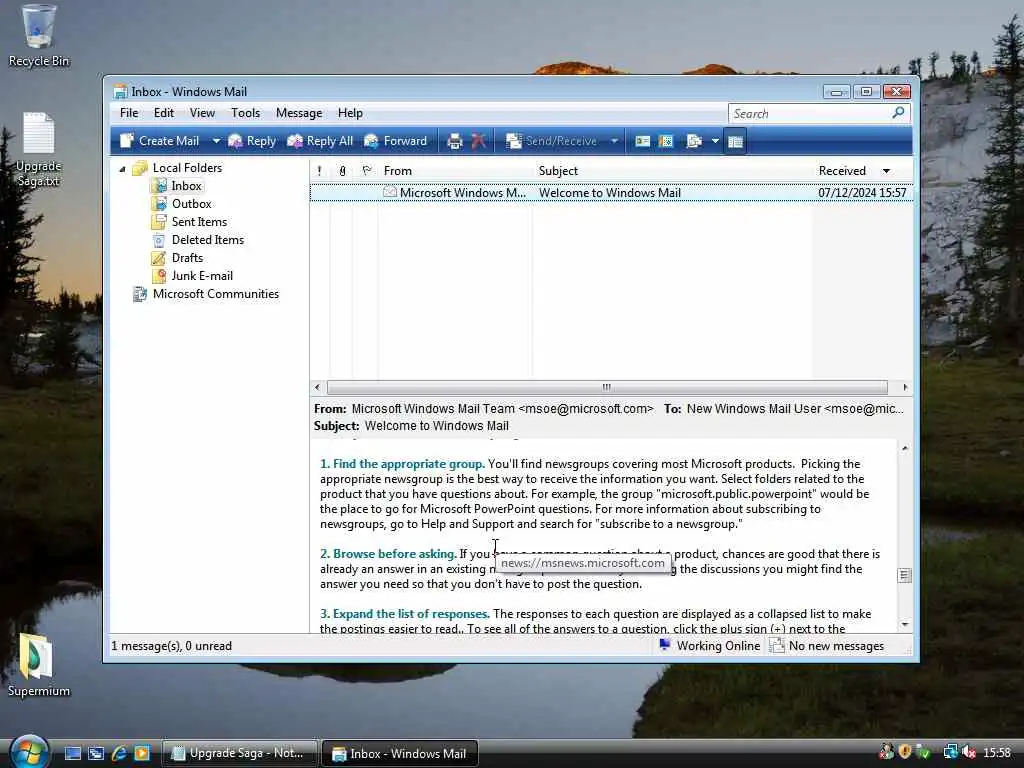
Task: Open the Find dropdown arrow in the toolbar
Action: 714,141
